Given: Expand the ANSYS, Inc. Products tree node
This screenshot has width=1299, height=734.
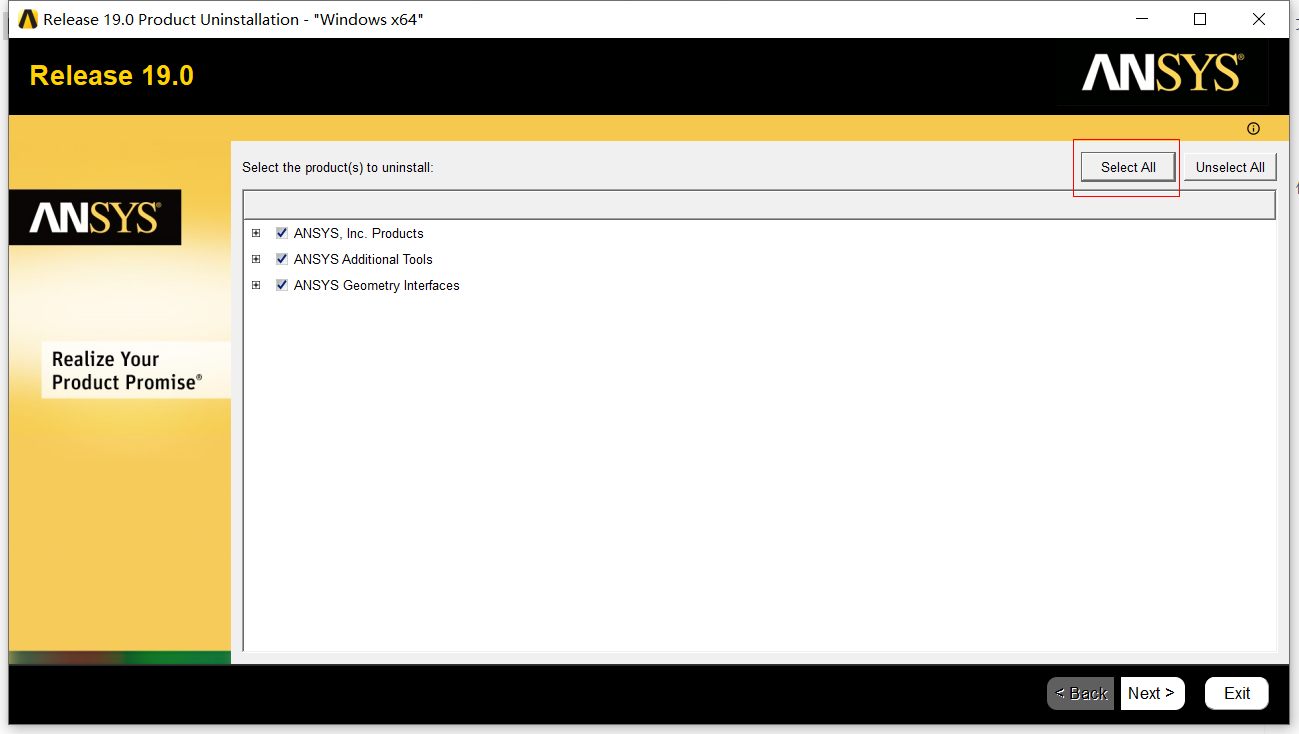Looking at the screenshot, I should pyautogui.click(x=256, y=233).
